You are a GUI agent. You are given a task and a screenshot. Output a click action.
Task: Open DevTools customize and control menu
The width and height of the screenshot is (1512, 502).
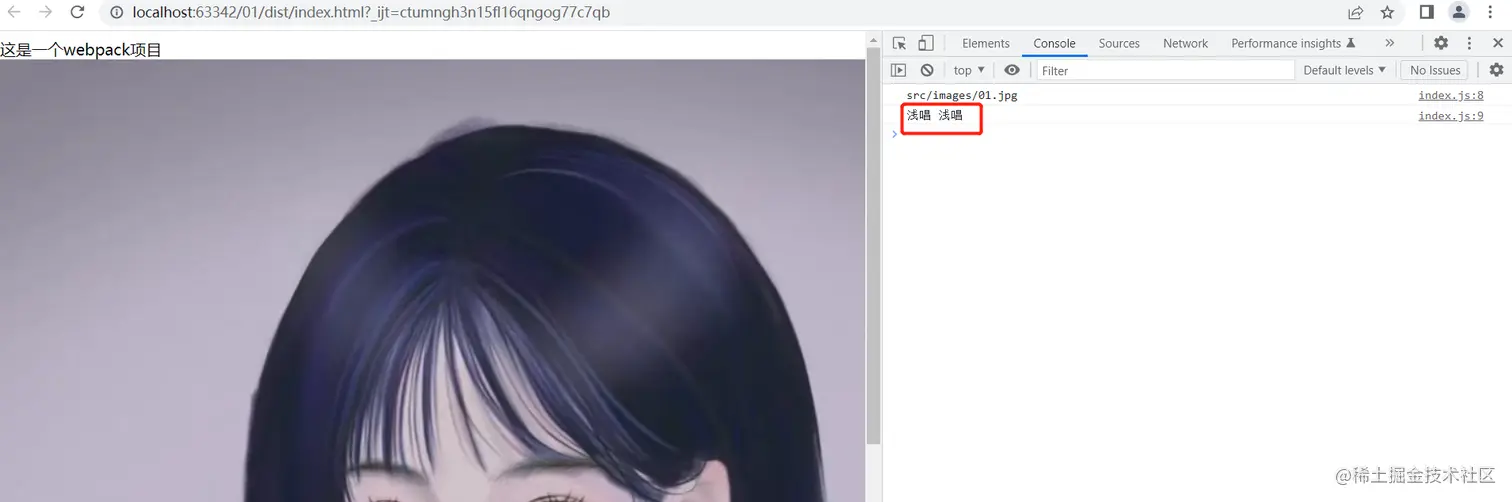point(1470,43)
